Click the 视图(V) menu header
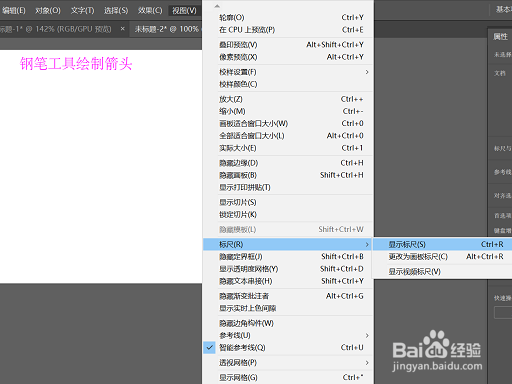This screenshot has height=384, width=512. tap(184, 10)
